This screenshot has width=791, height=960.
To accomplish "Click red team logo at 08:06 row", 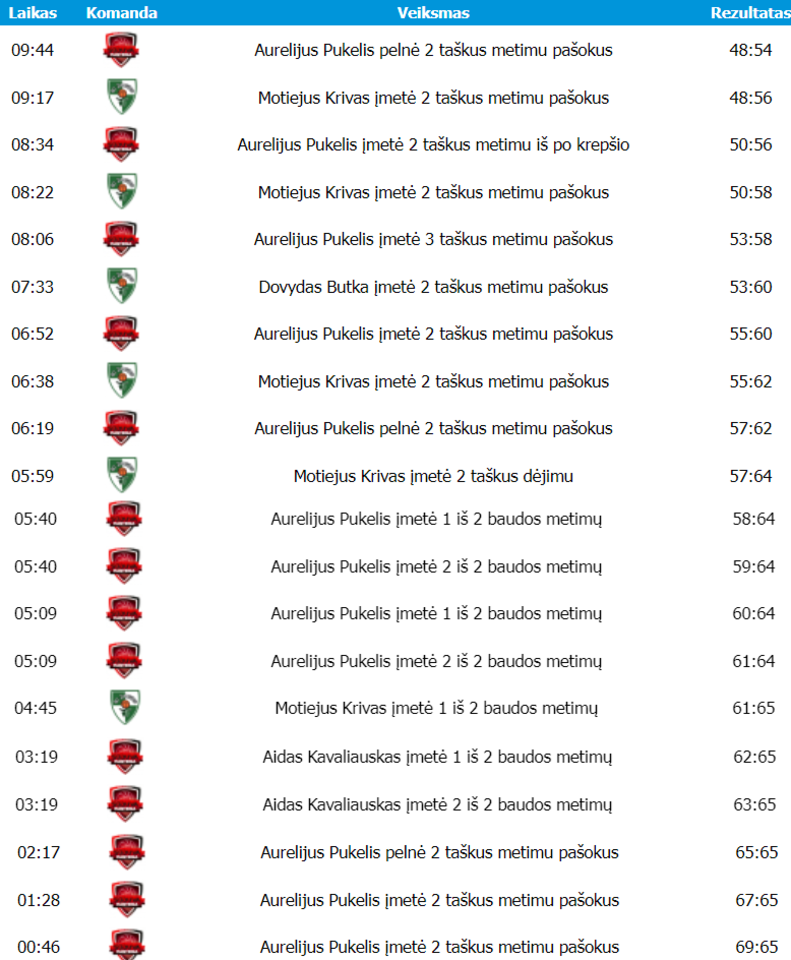I will tap(121, 239).
